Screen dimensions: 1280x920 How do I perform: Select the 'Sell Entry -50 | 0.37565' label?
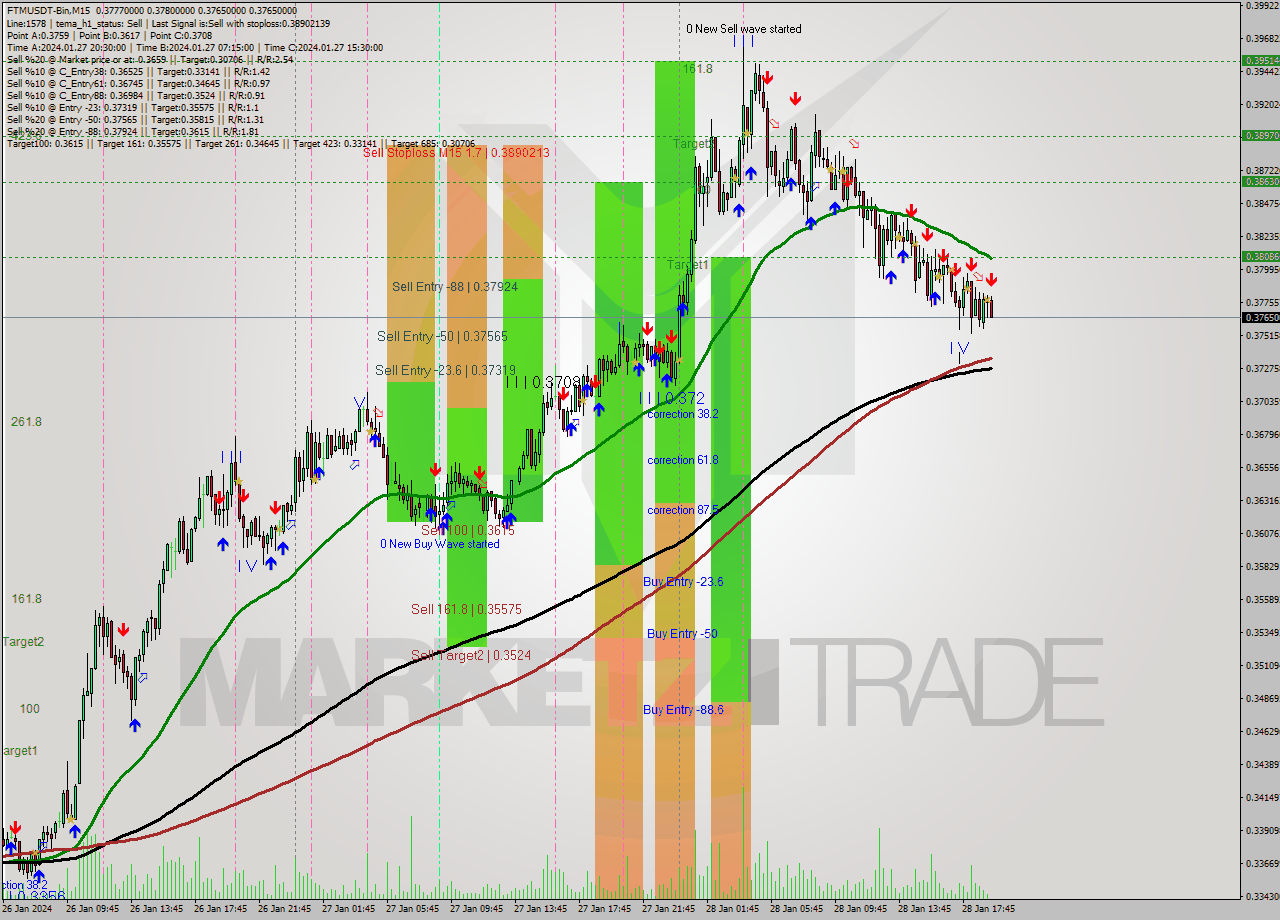(x=442, y=336)
